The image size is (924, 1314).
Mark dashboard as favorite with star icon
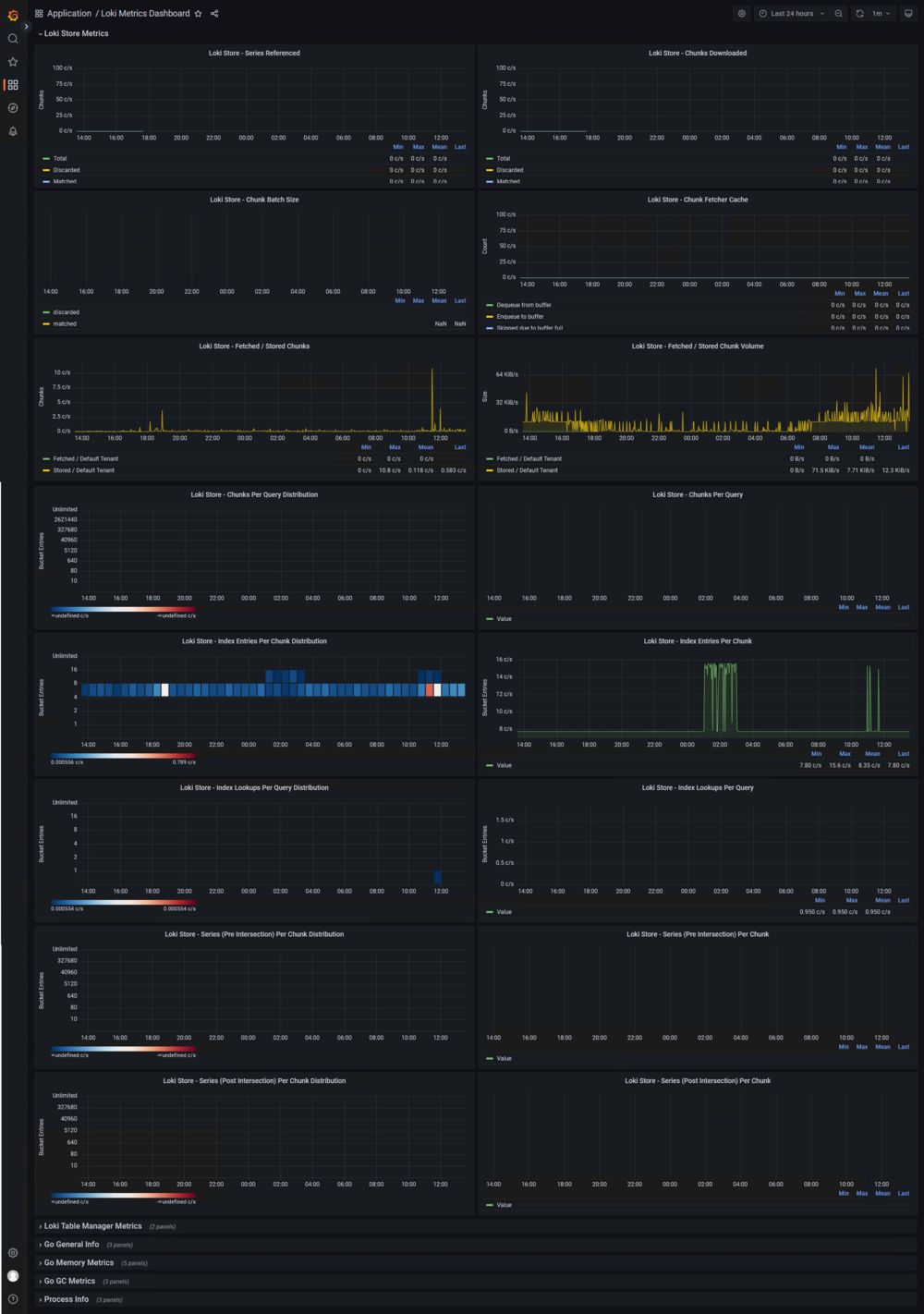(198, 14)
